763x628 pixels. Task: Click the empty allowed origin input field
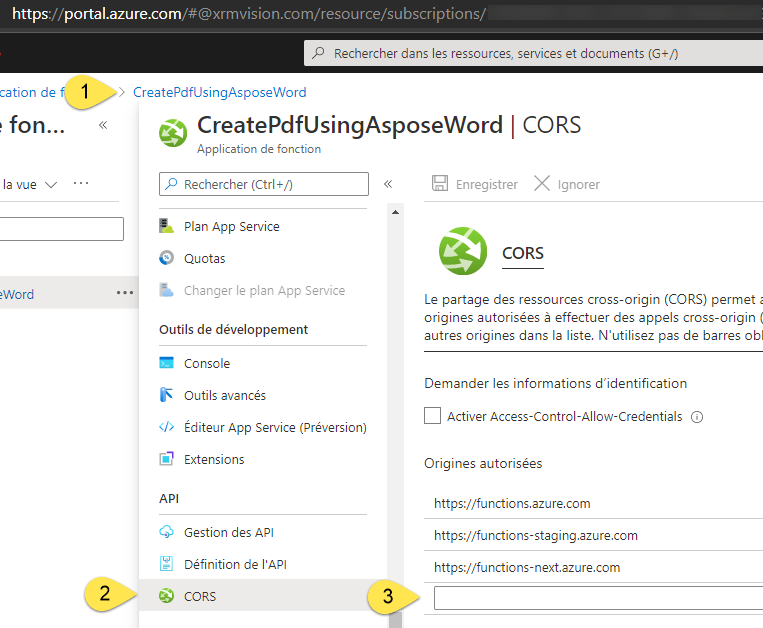598,598
